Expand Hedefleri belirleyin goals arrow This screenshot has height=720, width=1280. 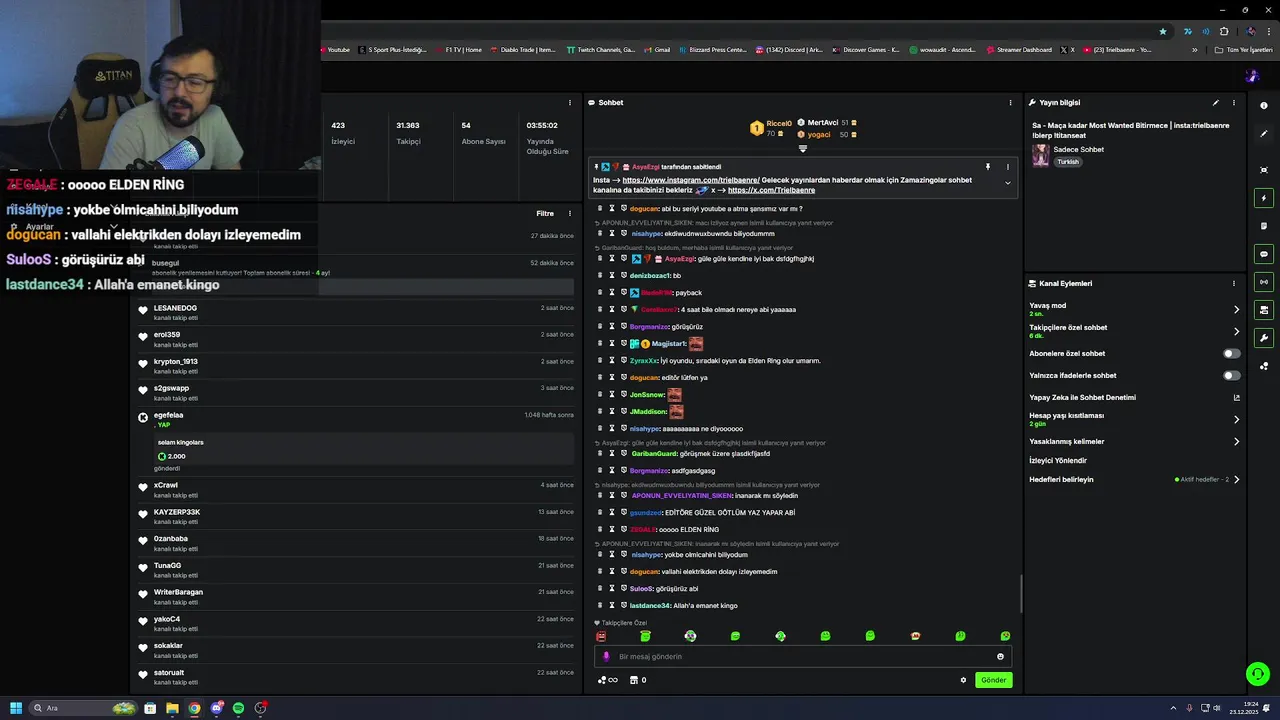(x=1236, y=480)
